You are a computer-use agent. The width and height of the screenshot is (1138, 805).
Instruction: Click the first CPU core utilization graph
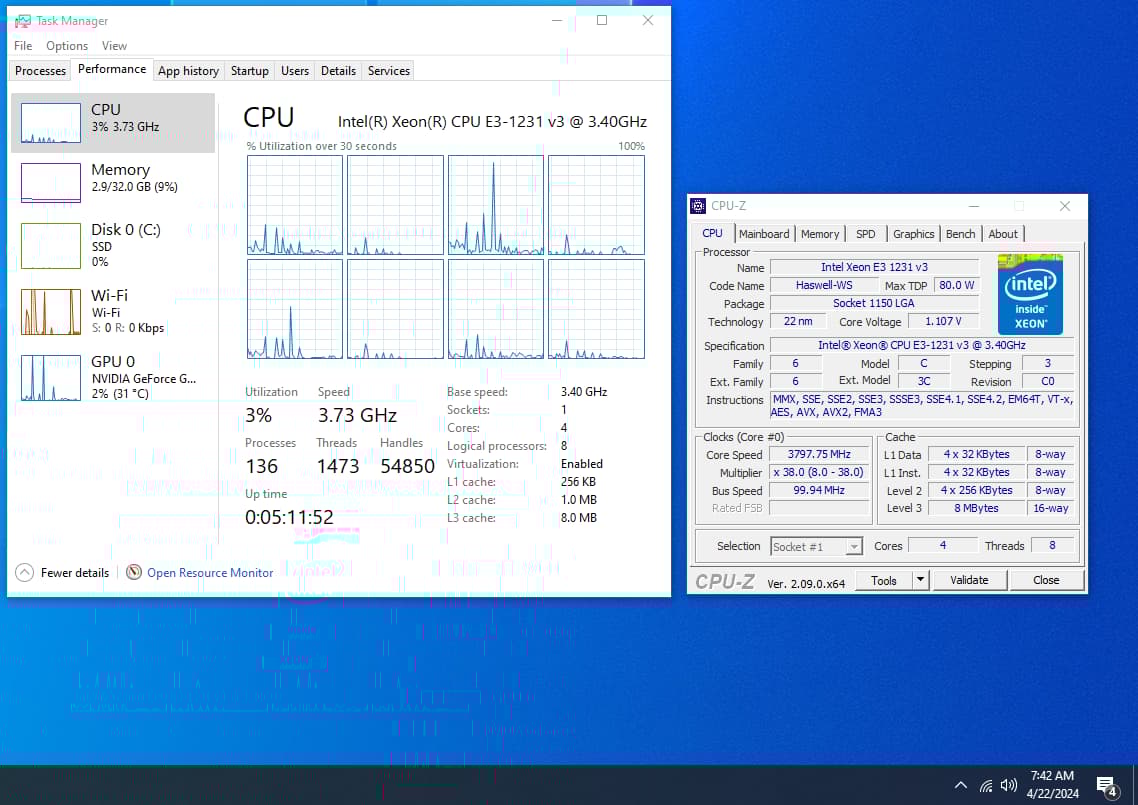(x=294, y=205)
